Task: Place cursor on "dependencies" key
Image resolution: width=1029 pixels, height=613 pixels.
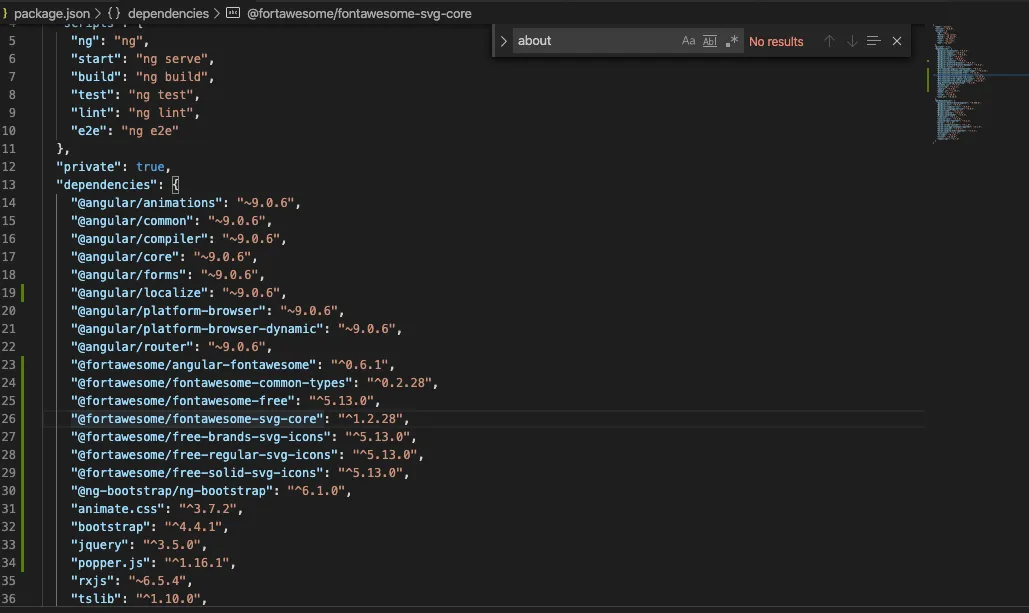Action: [x=107, y=184]
